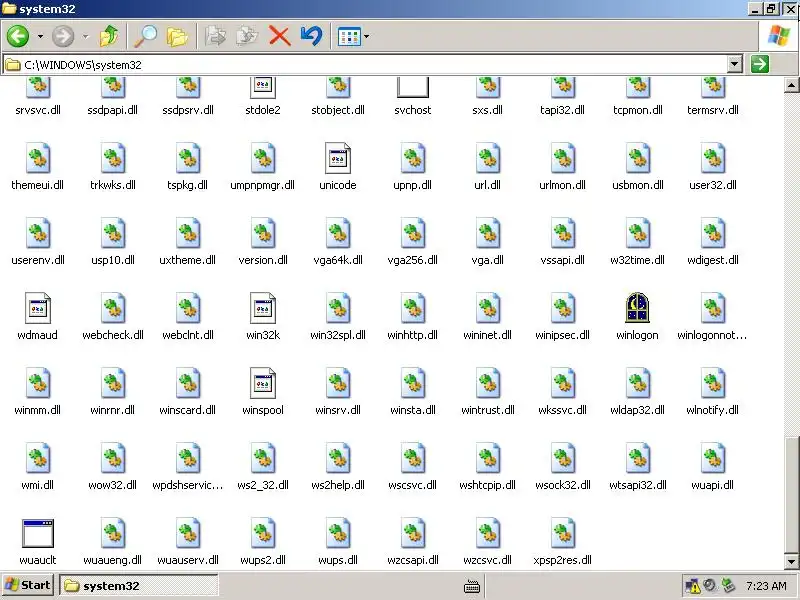Click the wuauserv.dll file name
The image size is (800, 600).
[188, 560]
